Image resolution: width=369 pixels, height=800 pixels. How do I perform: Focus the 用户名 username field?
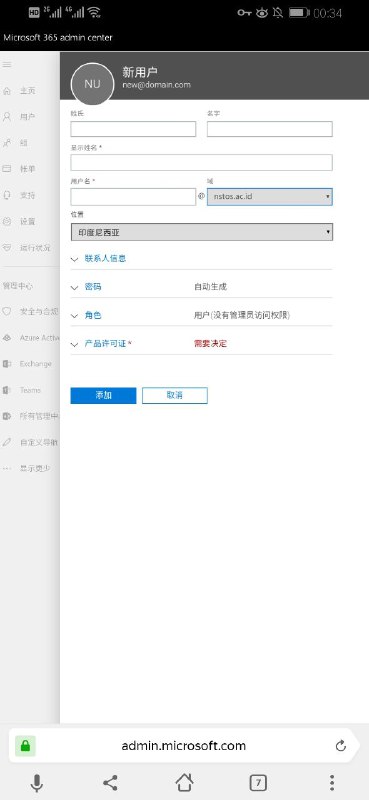(133, 197)
